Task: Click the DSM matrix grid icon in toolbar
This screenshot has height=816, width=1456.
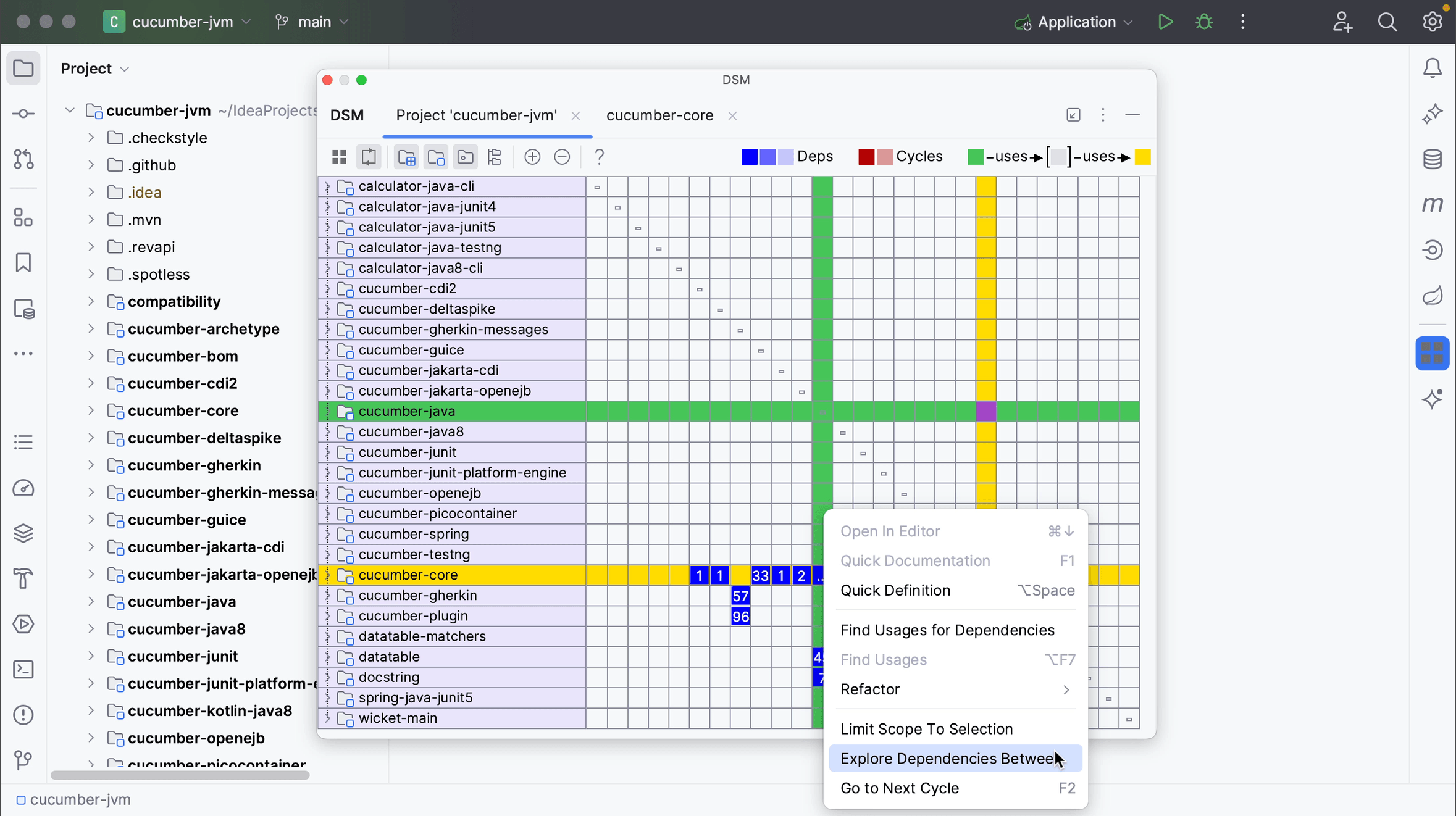Action: click(x=339, y=157)
